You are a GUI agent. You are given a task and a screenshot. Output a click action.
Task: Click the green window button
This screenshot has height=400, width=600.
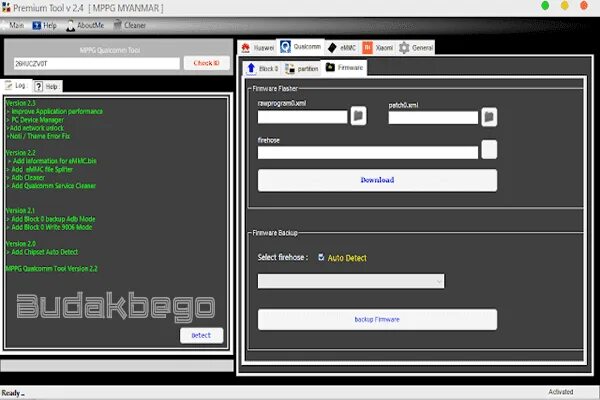point(545,6)
